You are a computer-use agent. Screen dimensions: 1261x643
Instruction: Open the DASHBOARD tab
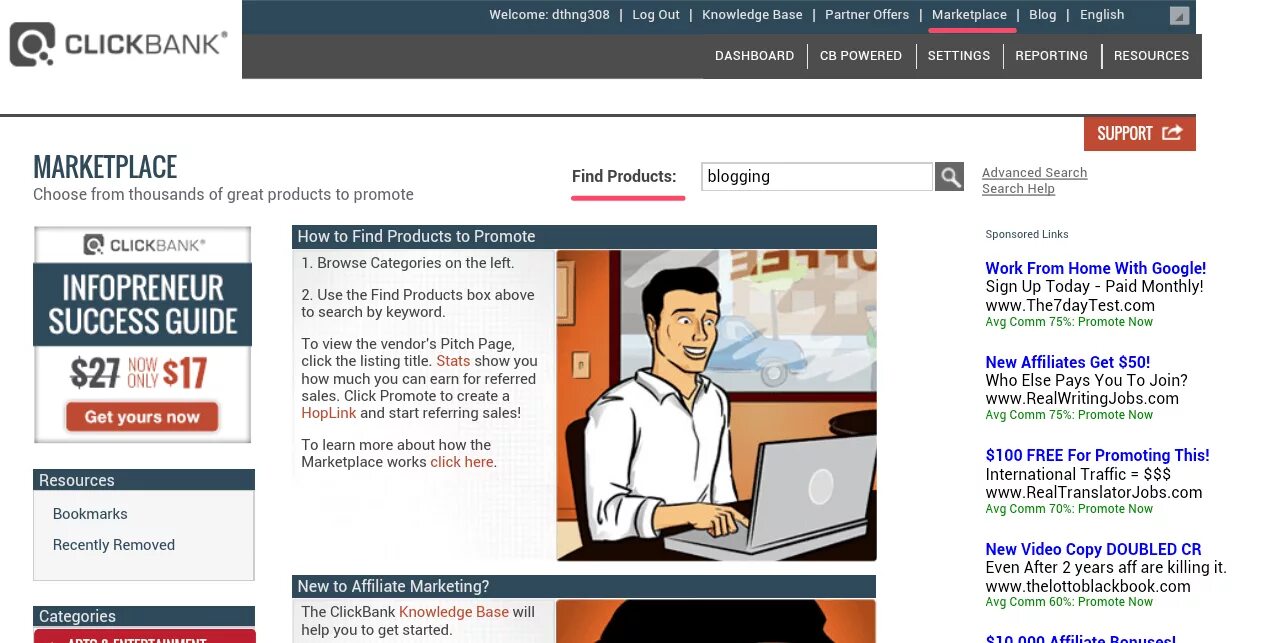coord(754,56)
